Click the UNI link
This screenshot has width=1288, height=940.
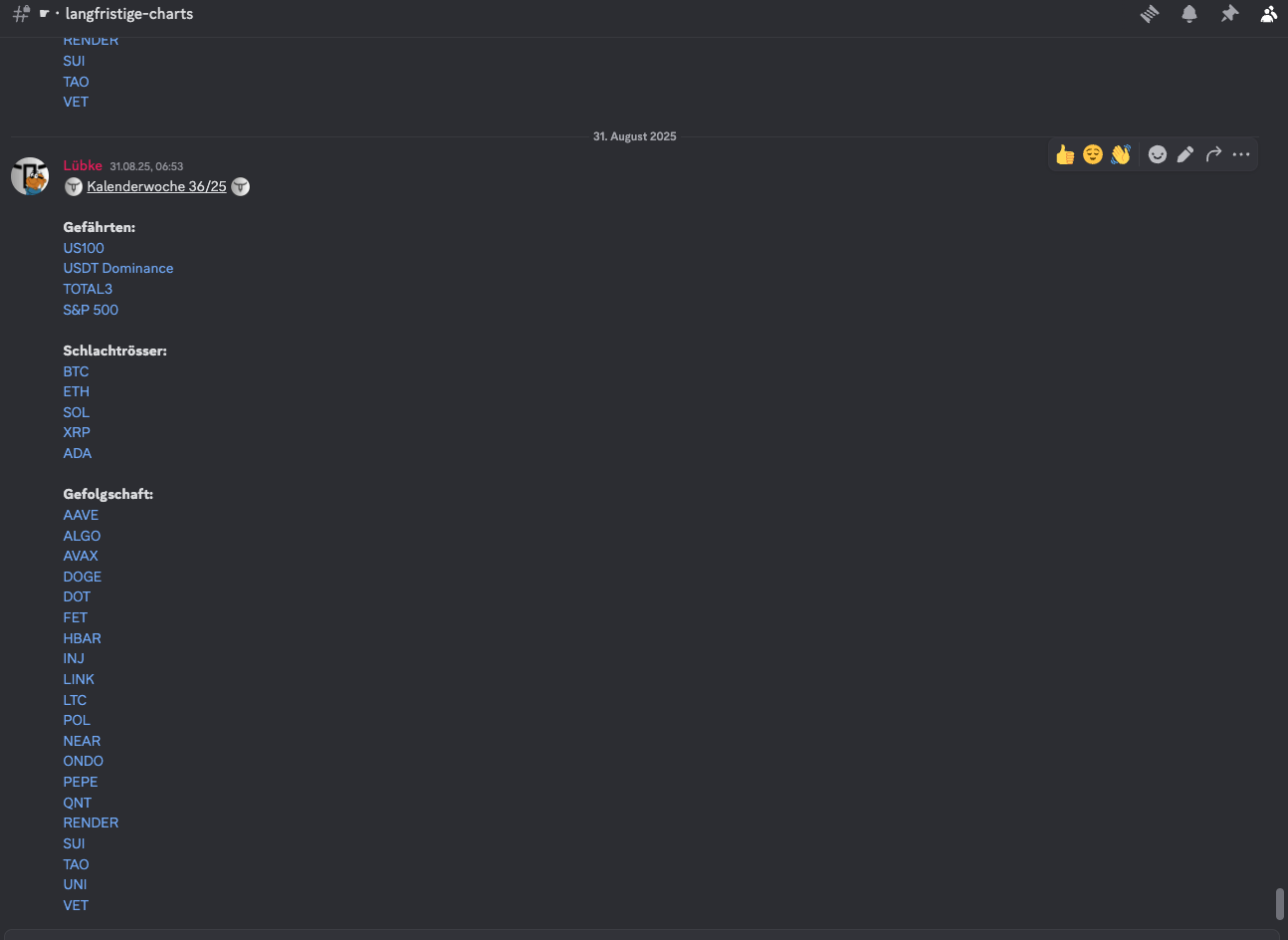point(76,884)
